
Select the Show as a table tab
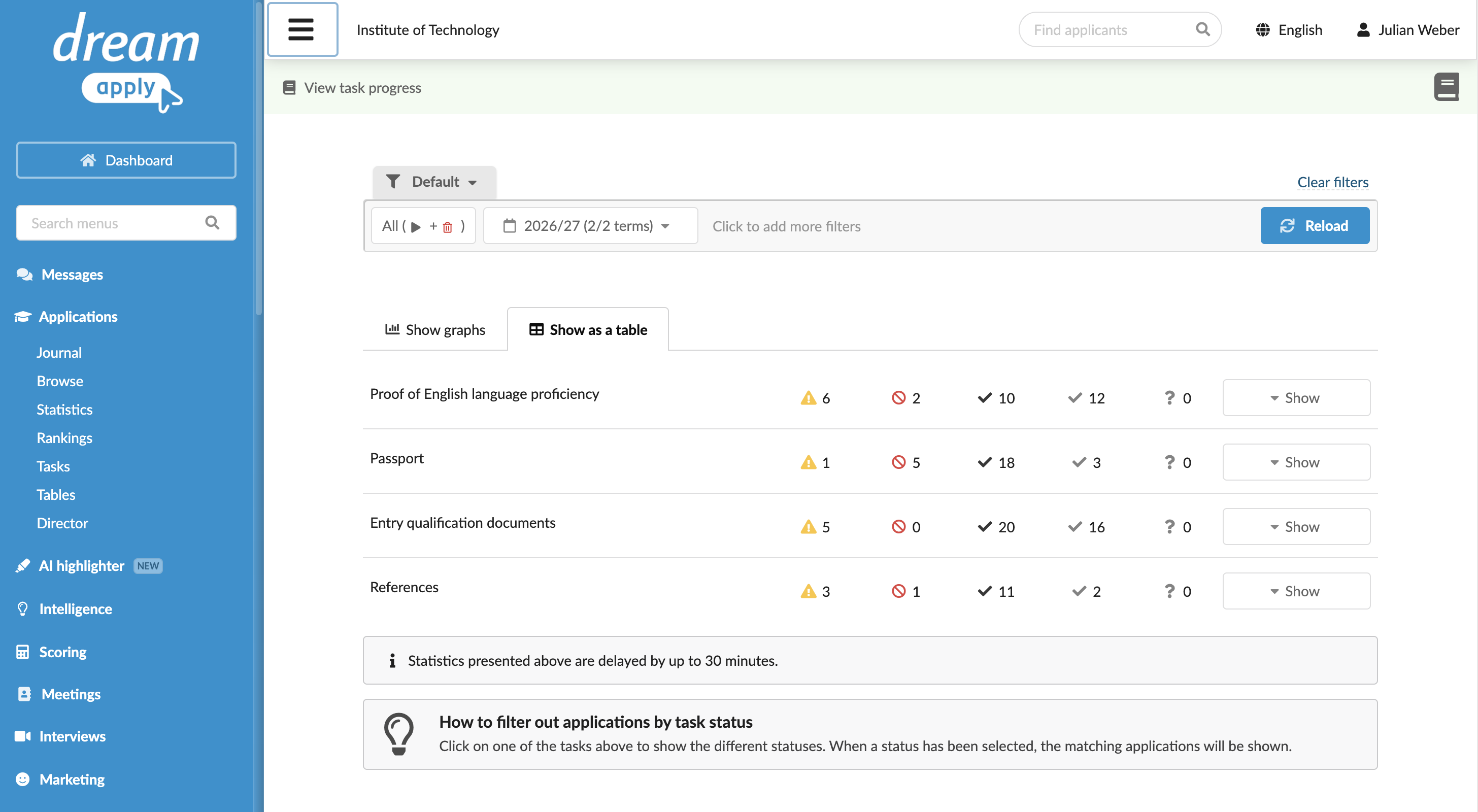[x=588, y=329]
